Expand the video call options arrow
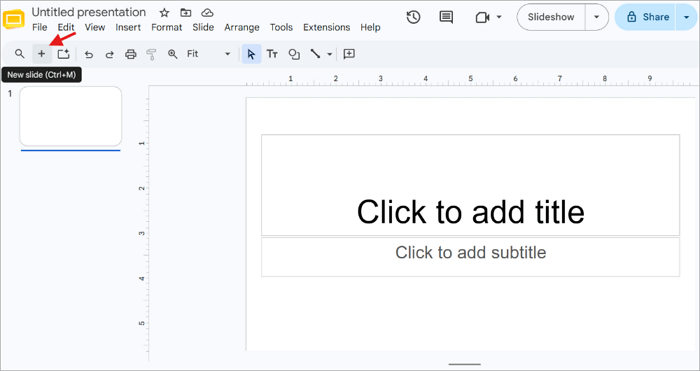The width and height of the screenshot is (700, 371). pyautogui.click(x=499, y=17)
